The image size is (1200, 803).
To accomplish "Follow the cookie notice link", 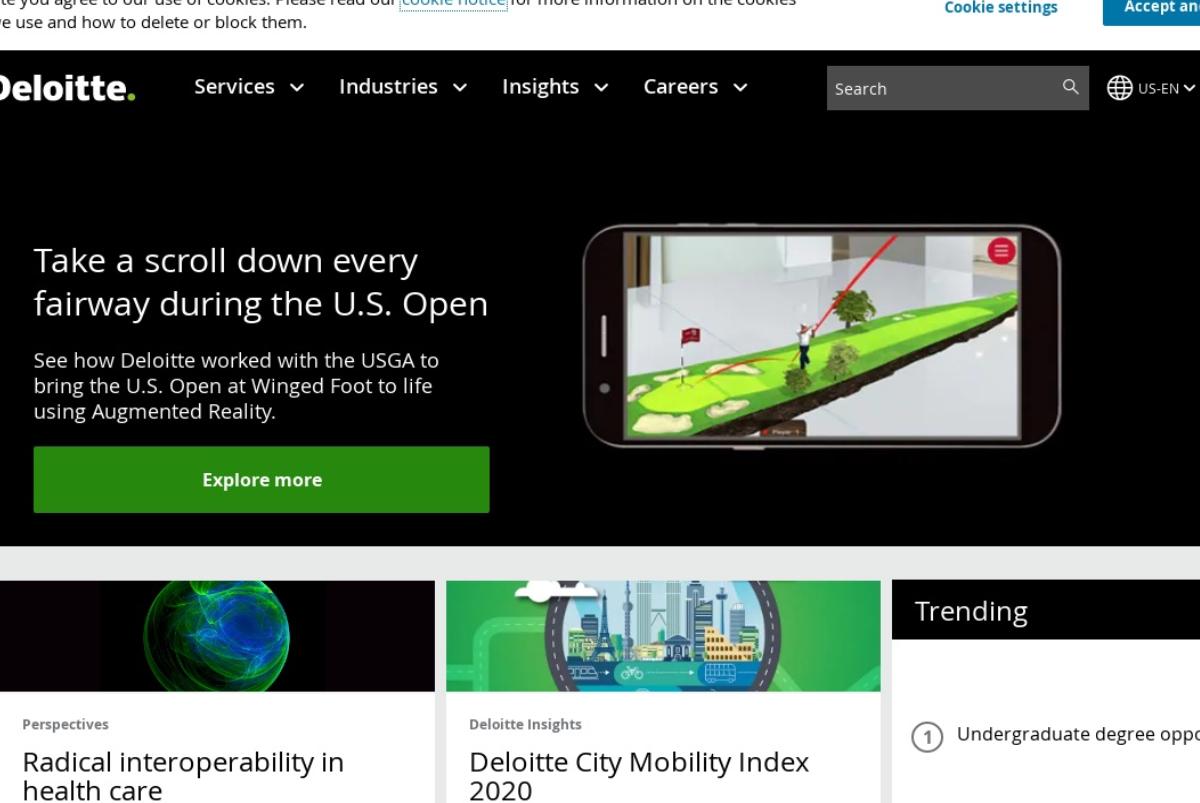I will tap(453, 3).
